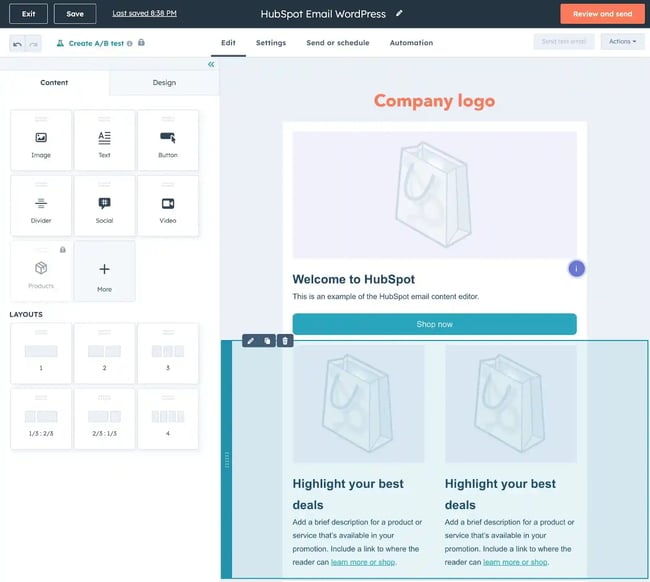650x582 pixels.
Task: Open the Settings tab
Action: (x=270, y=43)
